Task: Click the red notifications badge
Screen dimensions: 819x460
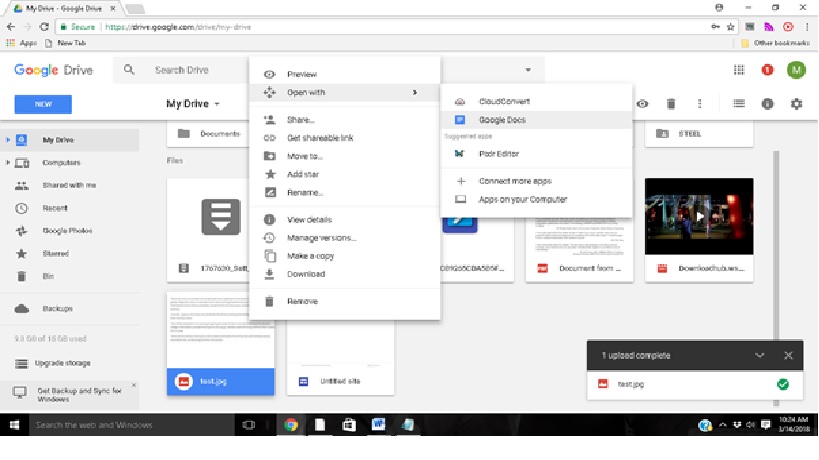Action: [767, 69]
